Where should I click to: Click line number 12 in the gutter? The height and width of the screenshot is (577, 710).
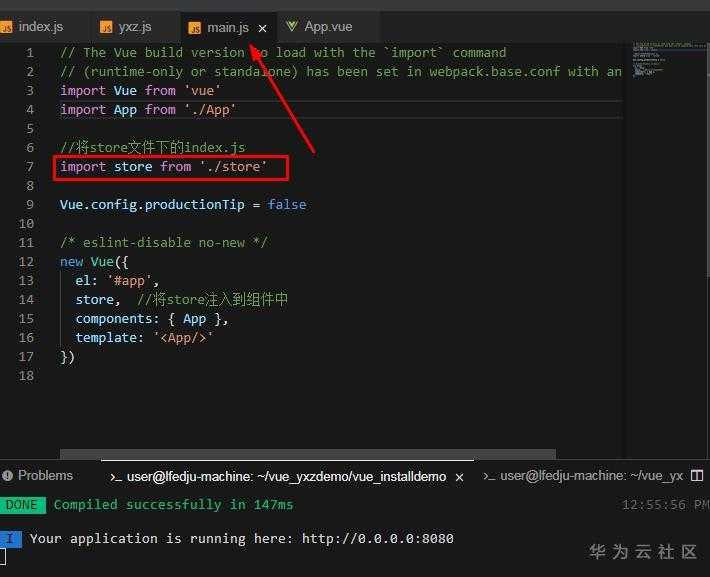(26, 262)
